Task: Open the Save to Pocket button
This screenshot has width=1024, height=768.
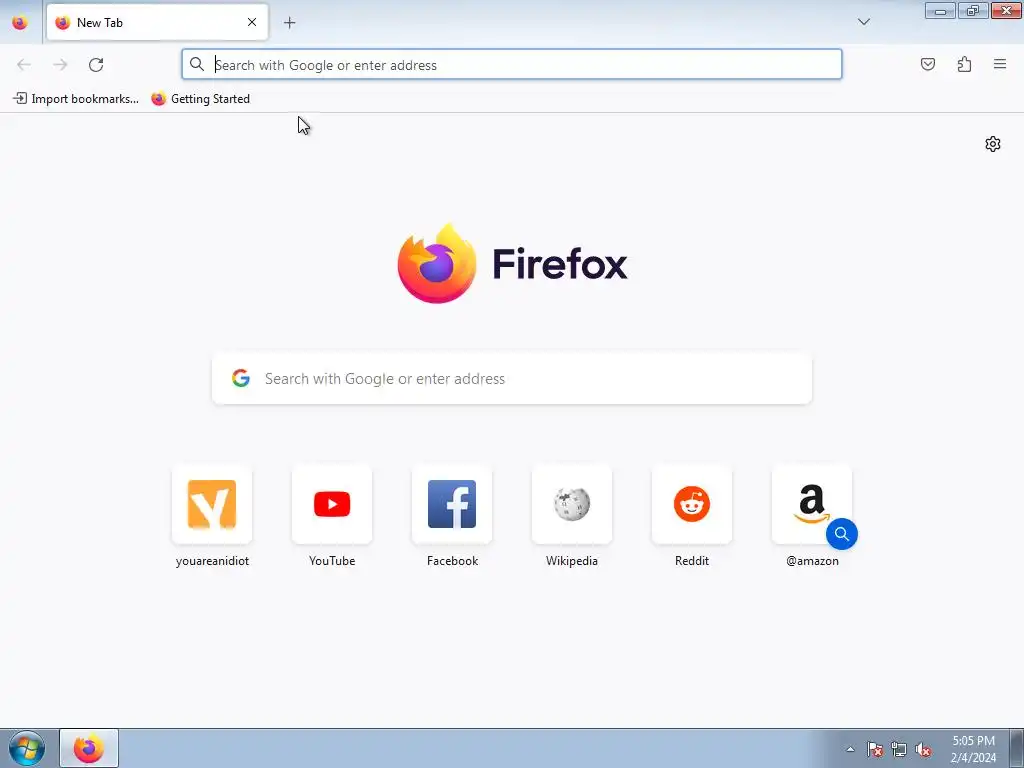Action: (x=928, y=64)
